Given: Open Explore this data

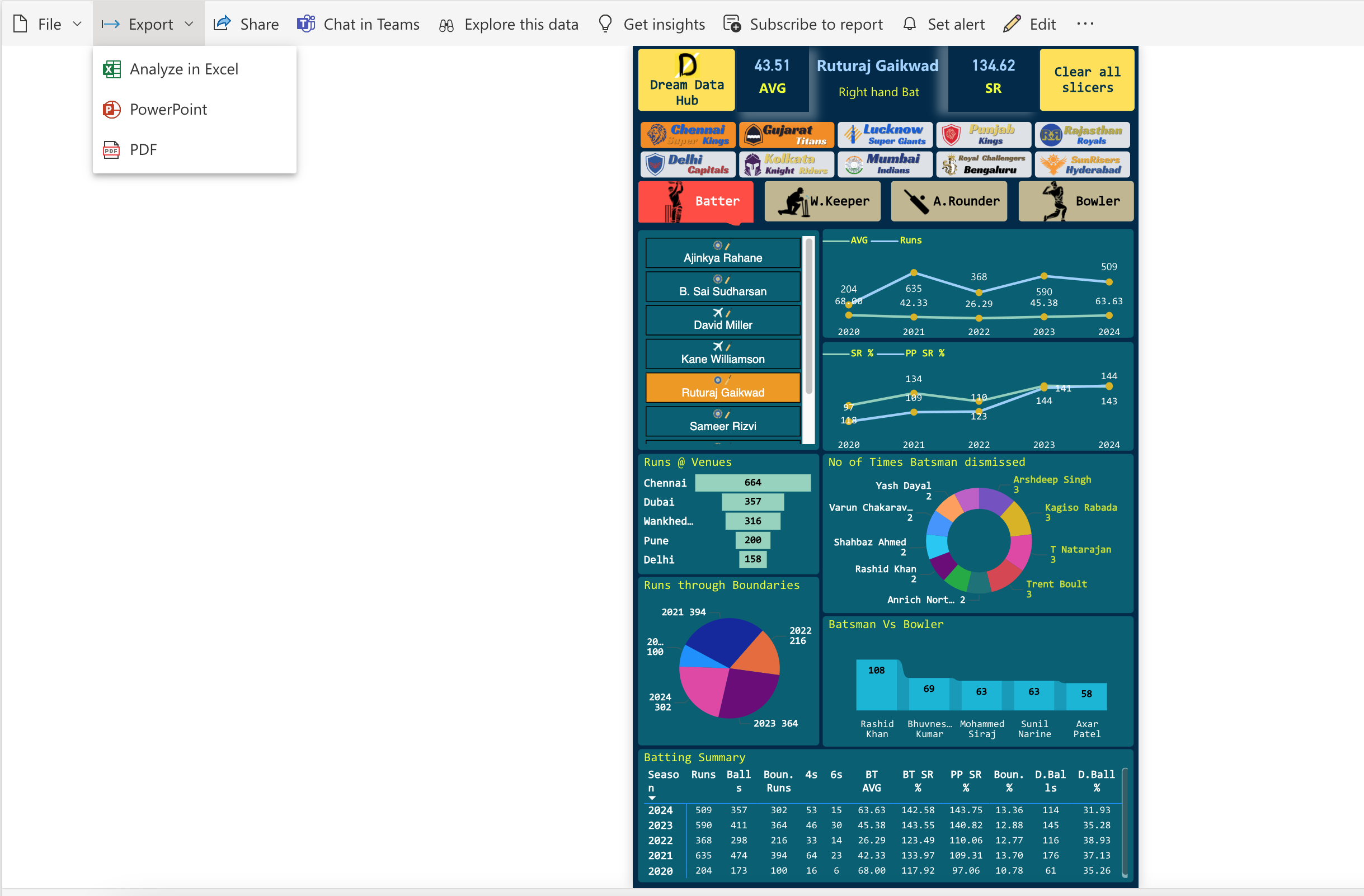Looking at the screenshot, I should 509,24.
